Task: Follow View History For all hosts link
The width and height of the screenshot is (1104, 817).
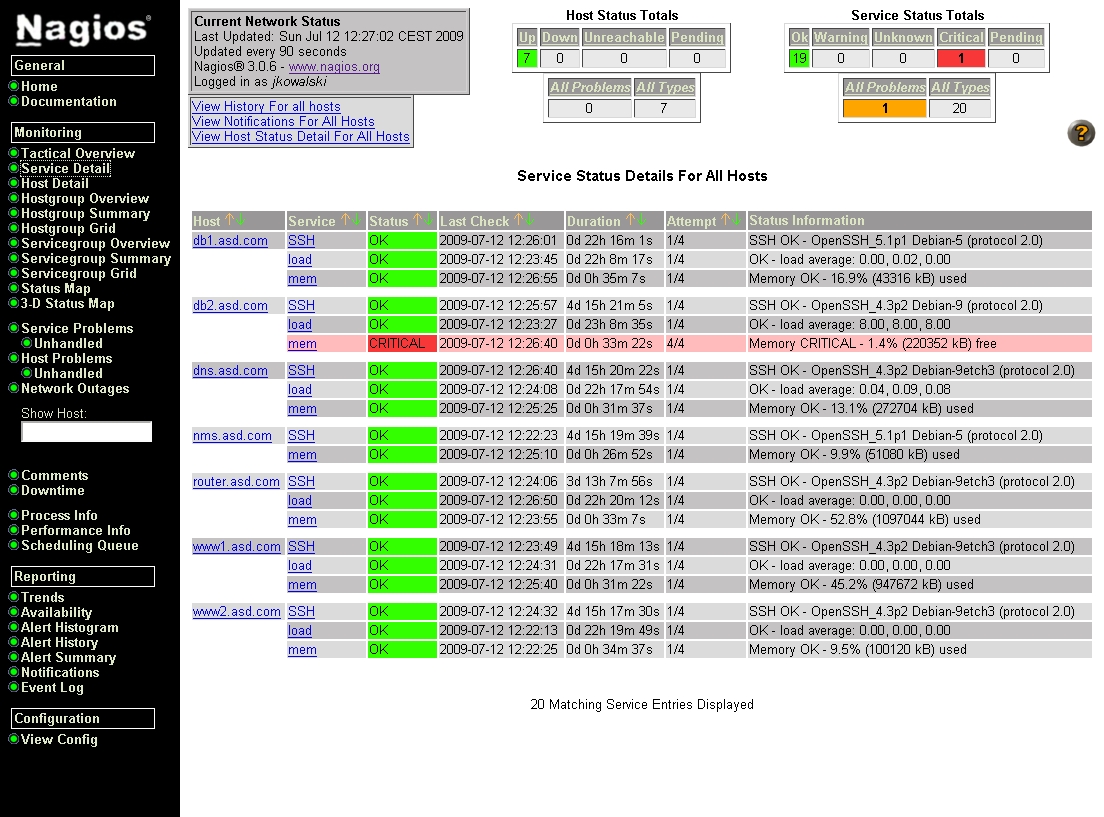Action: pos(266,106)
